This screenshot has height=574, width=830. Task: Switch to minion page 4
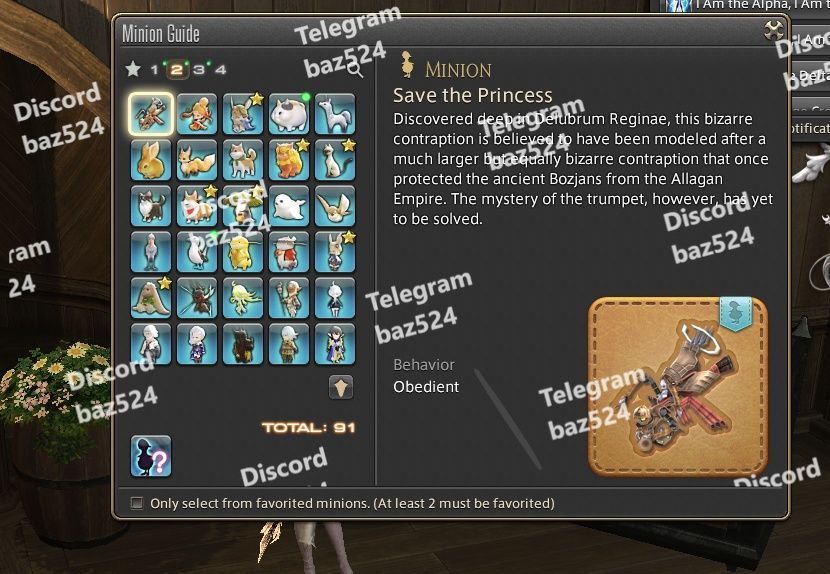click(221, 69)
